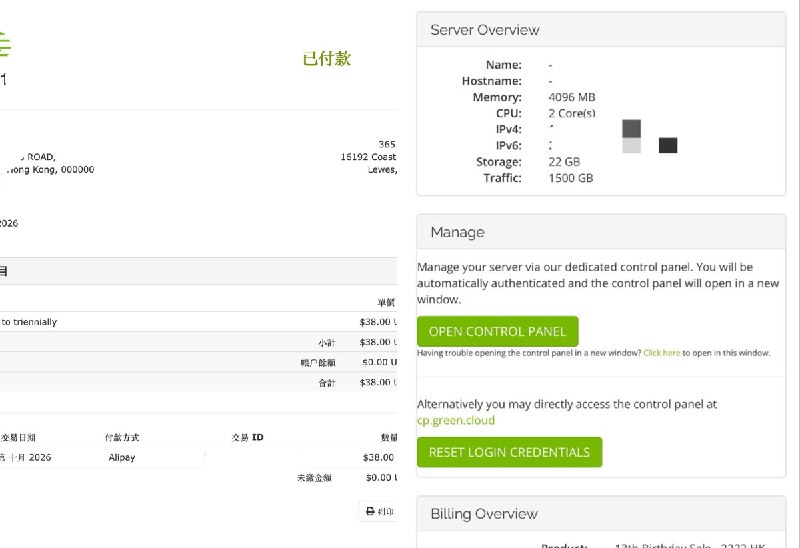
Task: Click the 'Hong Kong, 000000' address line
Action: (50, 169)
